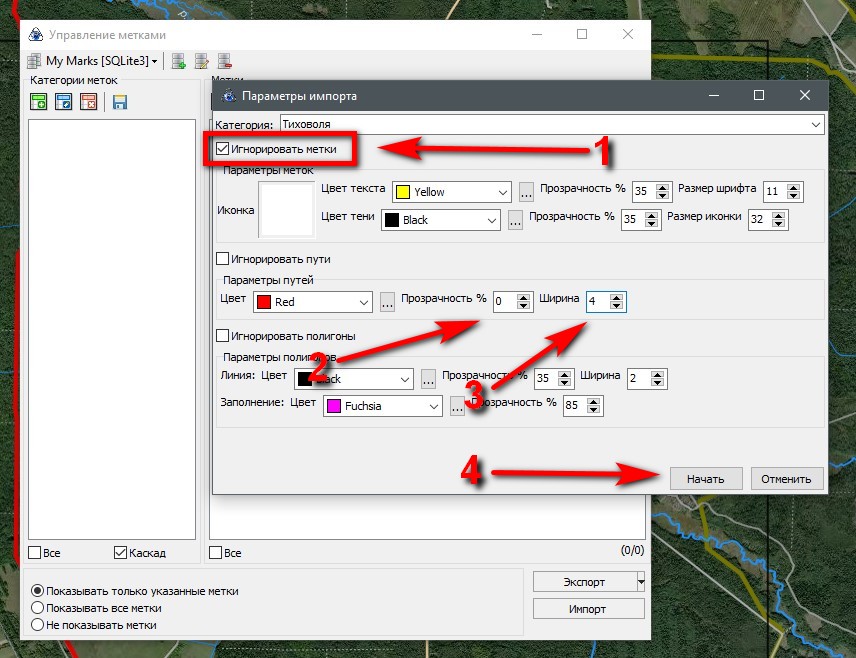Click the Управление метками title bar app icon
This screenshot has height=658, width=856.
click(35, 34)
